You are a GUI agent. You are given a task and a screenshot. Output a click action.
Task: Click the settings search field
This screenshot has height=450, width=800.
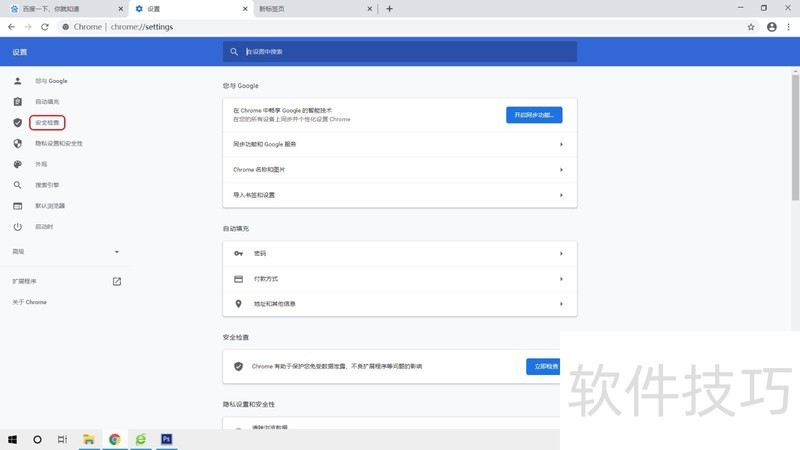pyautogui.click(x=400, y=51)
